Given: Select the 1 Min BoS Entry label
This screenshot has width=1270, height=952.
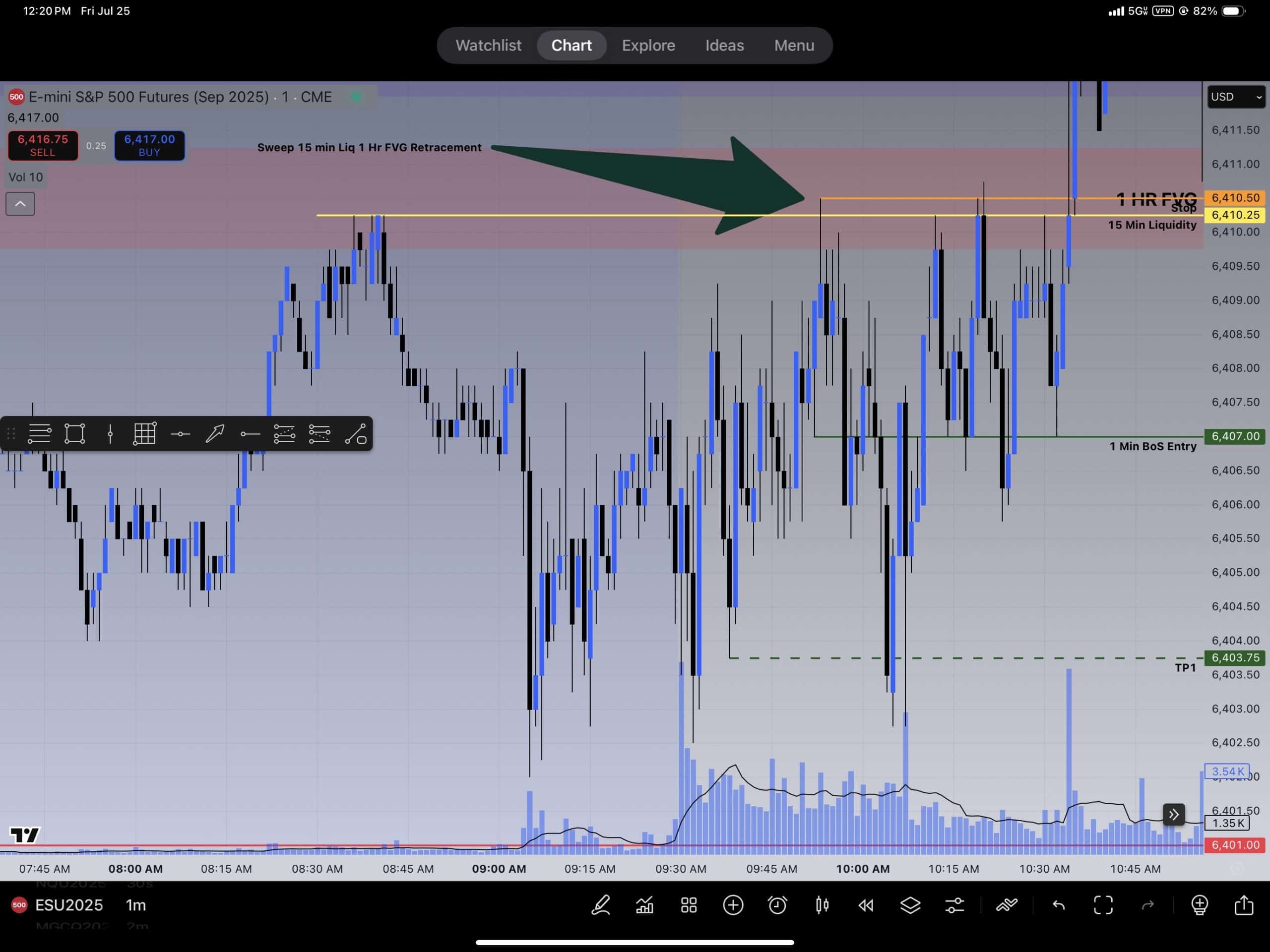Looking at the screenshot, I should 1152,446.
